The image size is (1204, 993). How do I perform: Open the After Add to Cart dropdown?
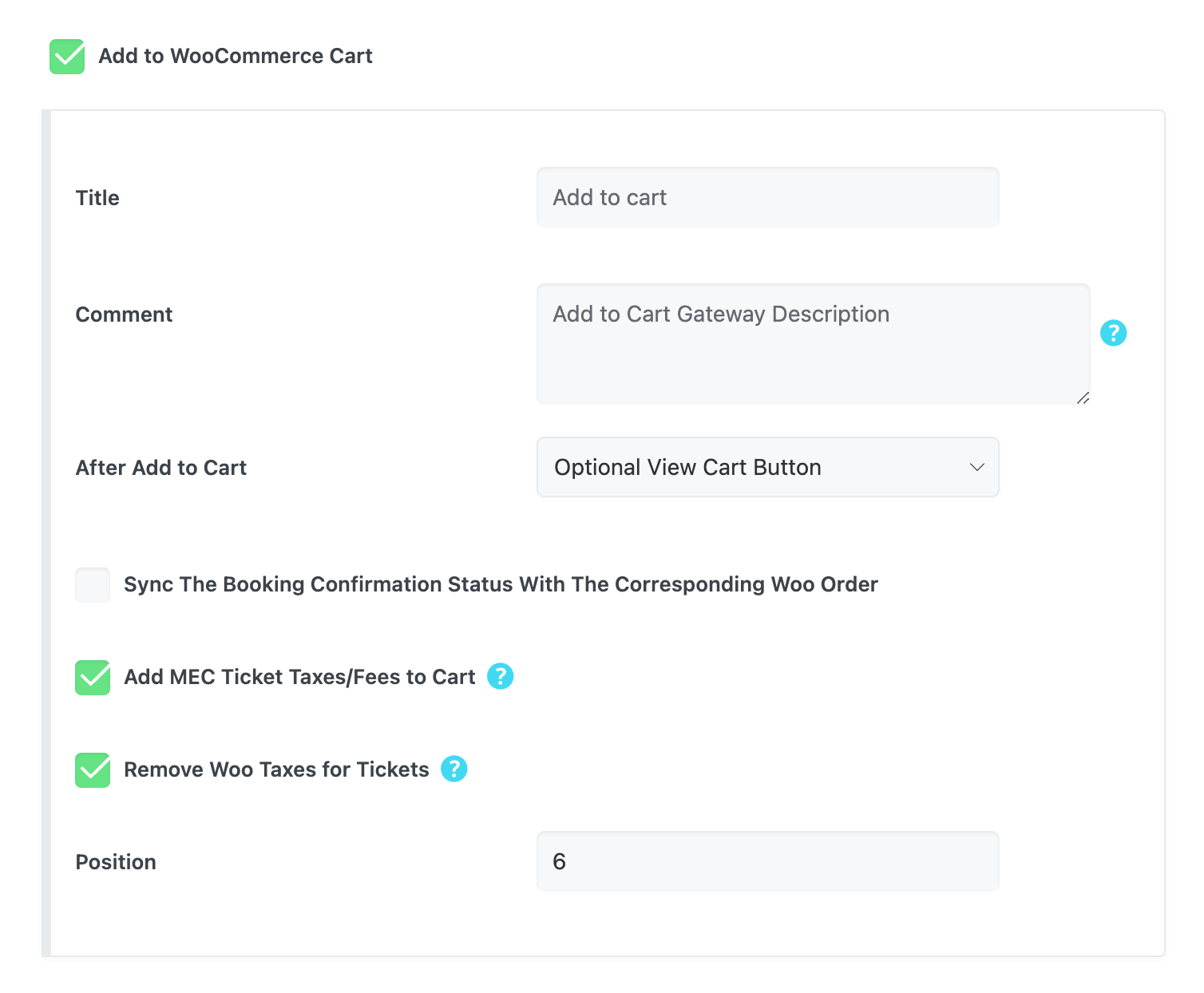(x=766, y=467)
